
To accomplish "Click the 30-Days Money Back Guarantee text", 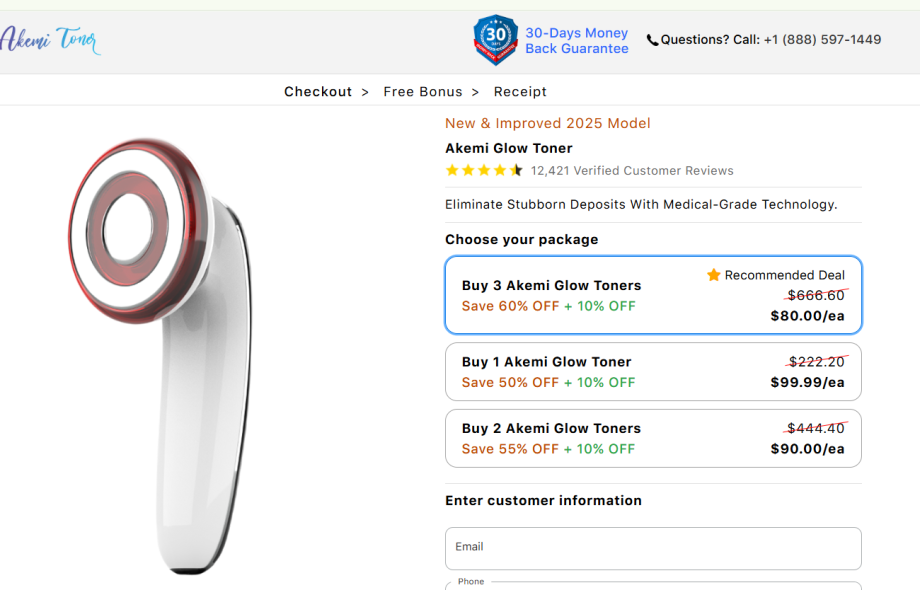I will [577, 41].
